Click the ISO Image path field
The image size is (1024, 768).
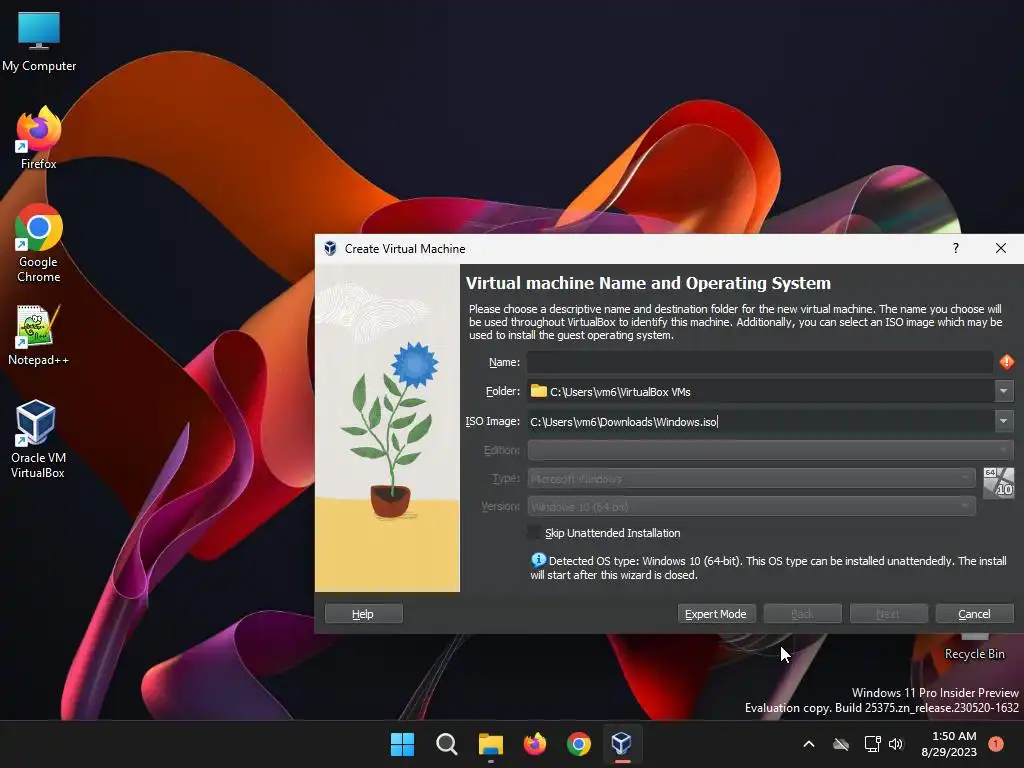(x=760, y=421)
